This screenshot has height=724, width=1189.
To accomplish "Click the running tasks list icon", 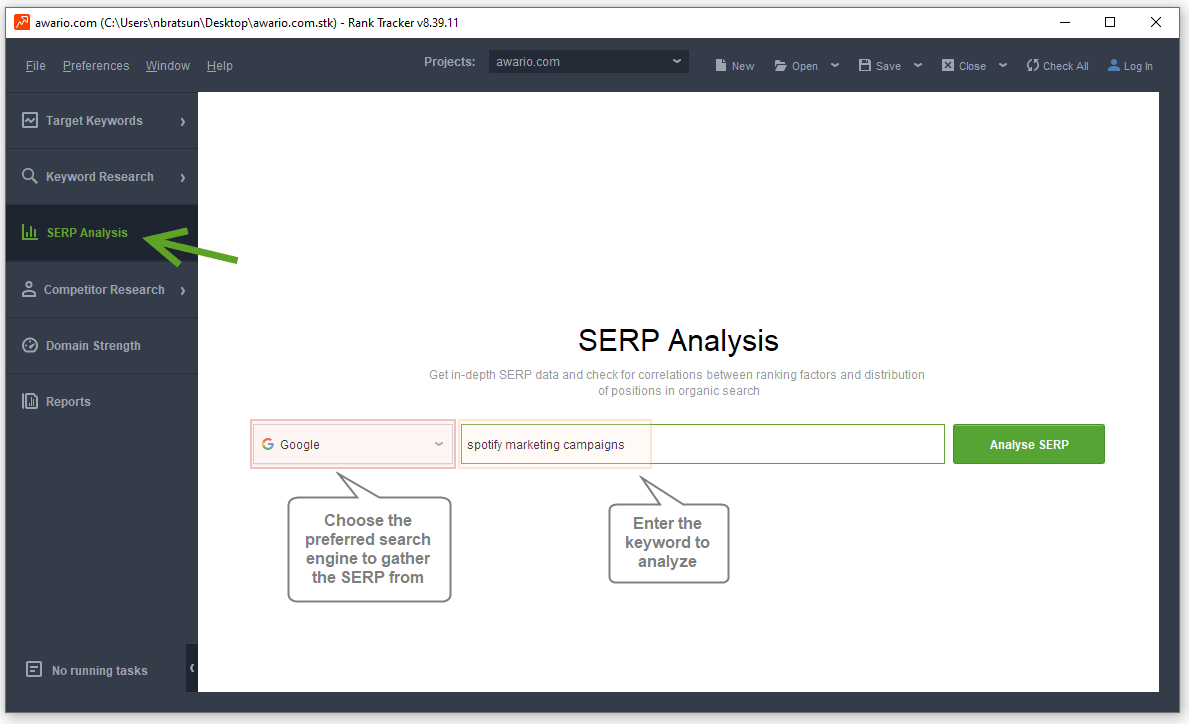I will 34,669.
